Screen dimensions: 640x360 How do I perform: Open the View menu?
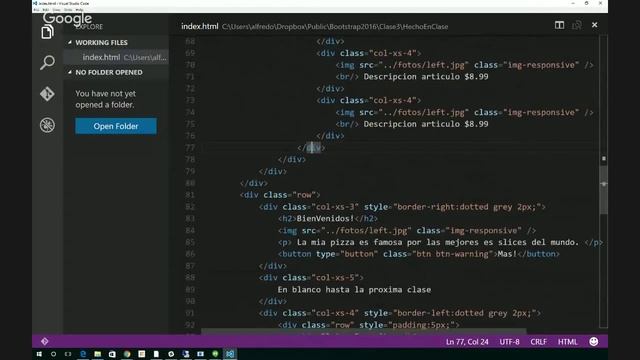(57, 10)
